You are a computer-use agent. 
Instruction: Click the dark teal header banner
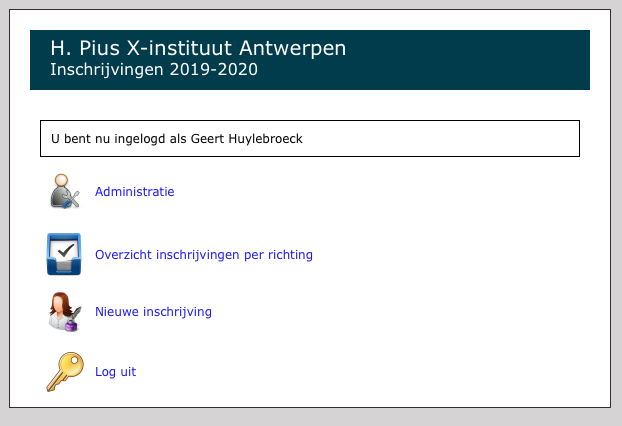point(310,60)
